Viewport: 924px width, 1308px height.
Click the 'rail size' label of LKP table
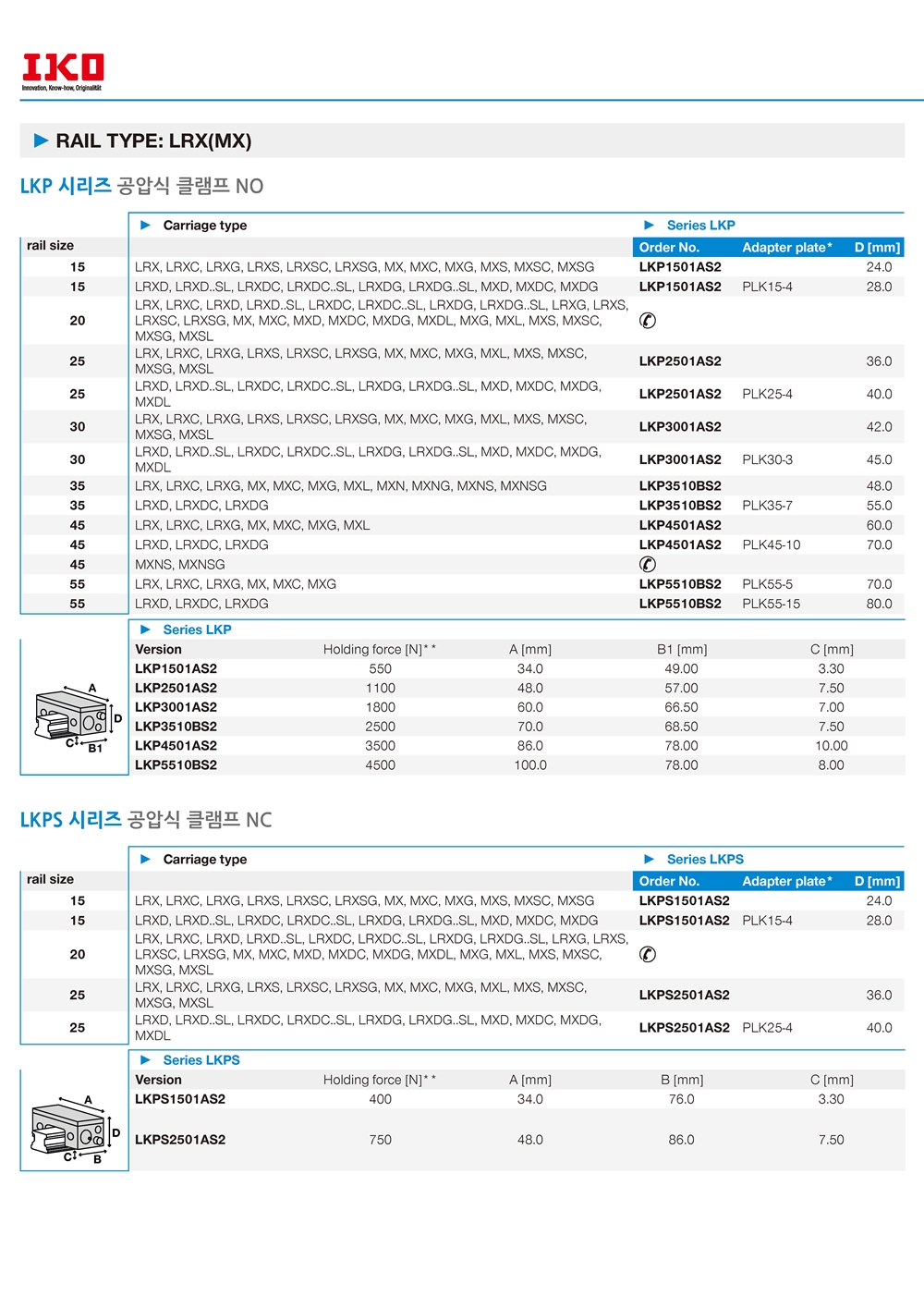50,245
